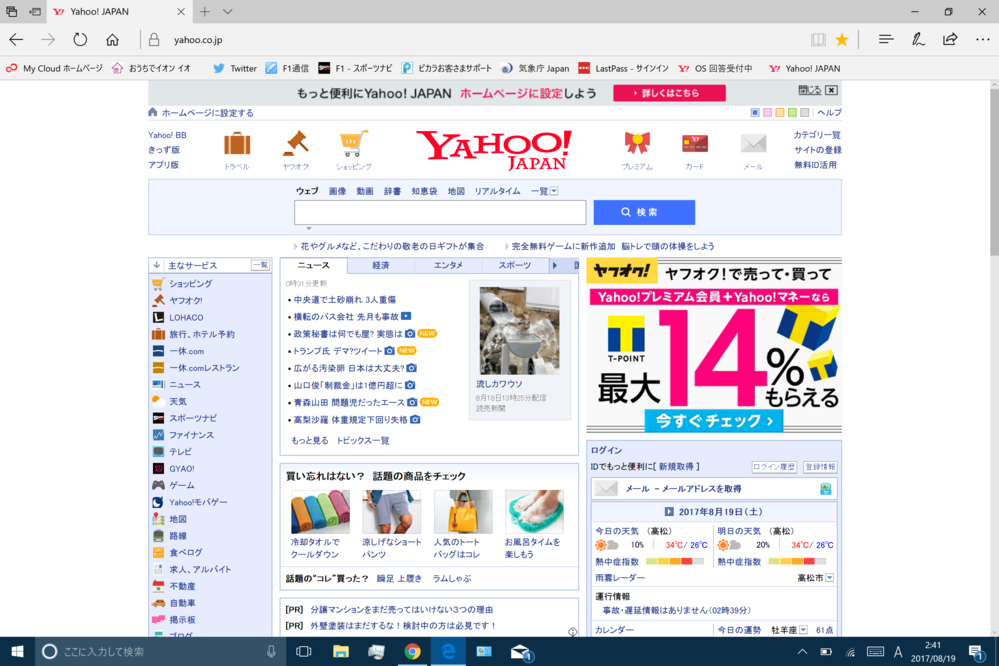Viewport: 999px width, 666px height.
Task: Click the ホームページに設定する link
Action: coord(207,113)
